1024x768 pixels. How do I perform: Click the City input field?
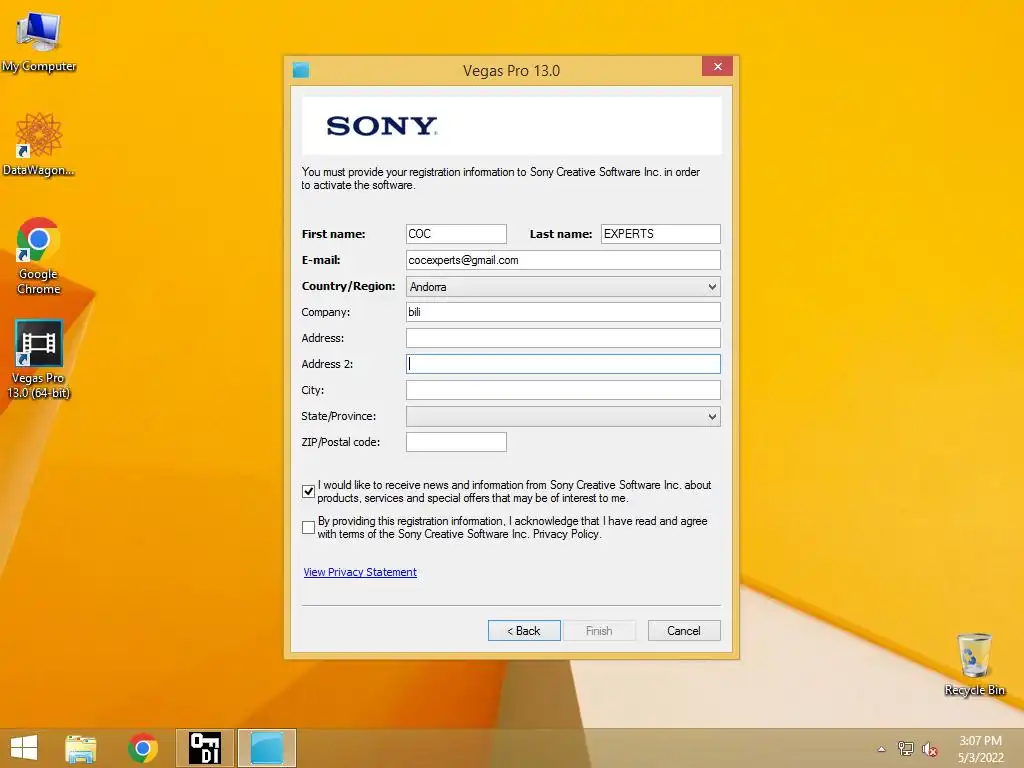tap(563, 390)
